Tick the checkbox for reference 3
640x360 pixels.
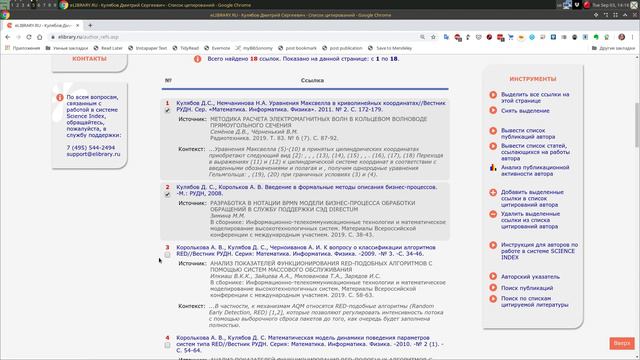[x=167, y=255]
